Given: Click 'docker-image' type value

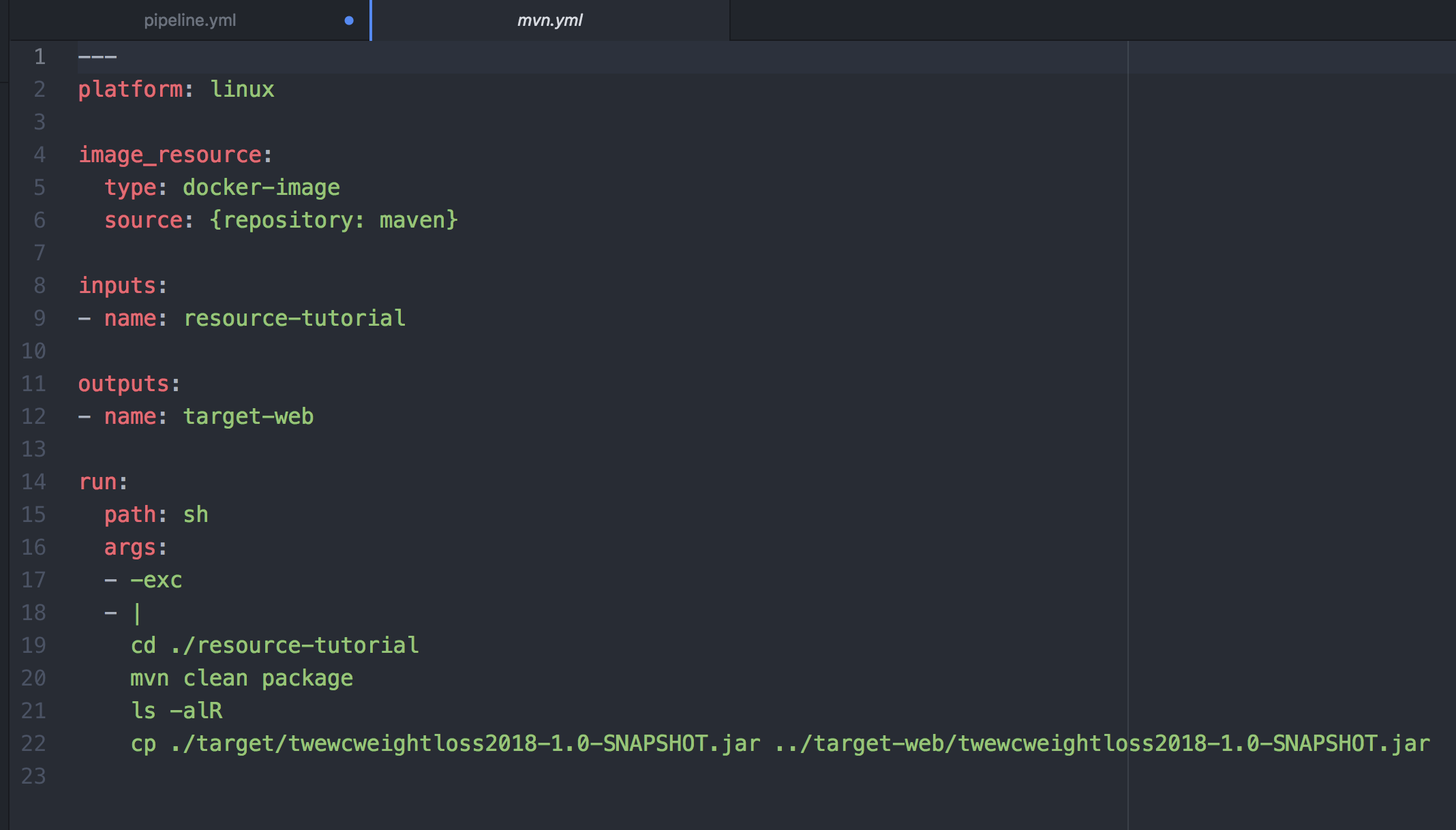Looking at the screenshot, I should (261, 187).
